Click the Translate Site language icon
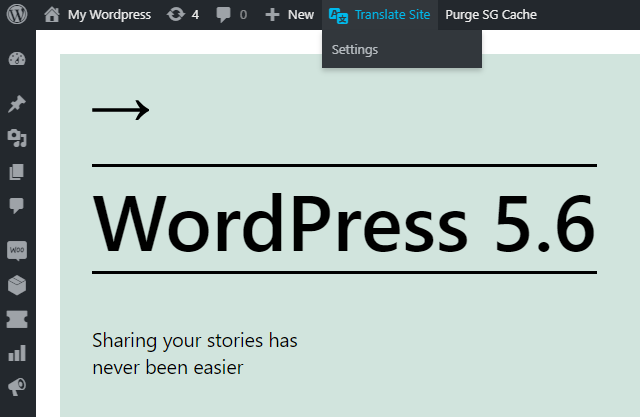The height and width of the screenshot is (417, 640). click(x=338, y=16)
